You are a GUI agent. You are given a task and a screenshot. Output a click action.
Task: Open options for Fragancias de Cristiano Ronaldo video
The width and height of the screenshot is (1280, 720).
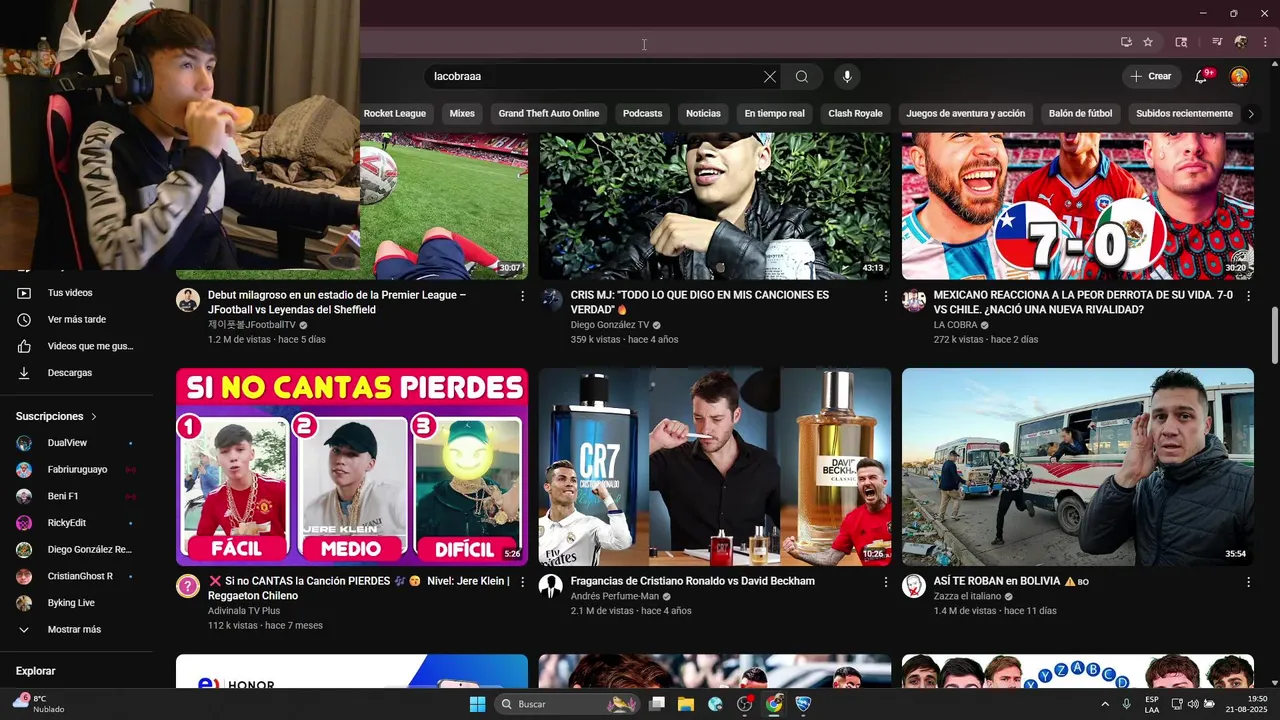(885, 582)
